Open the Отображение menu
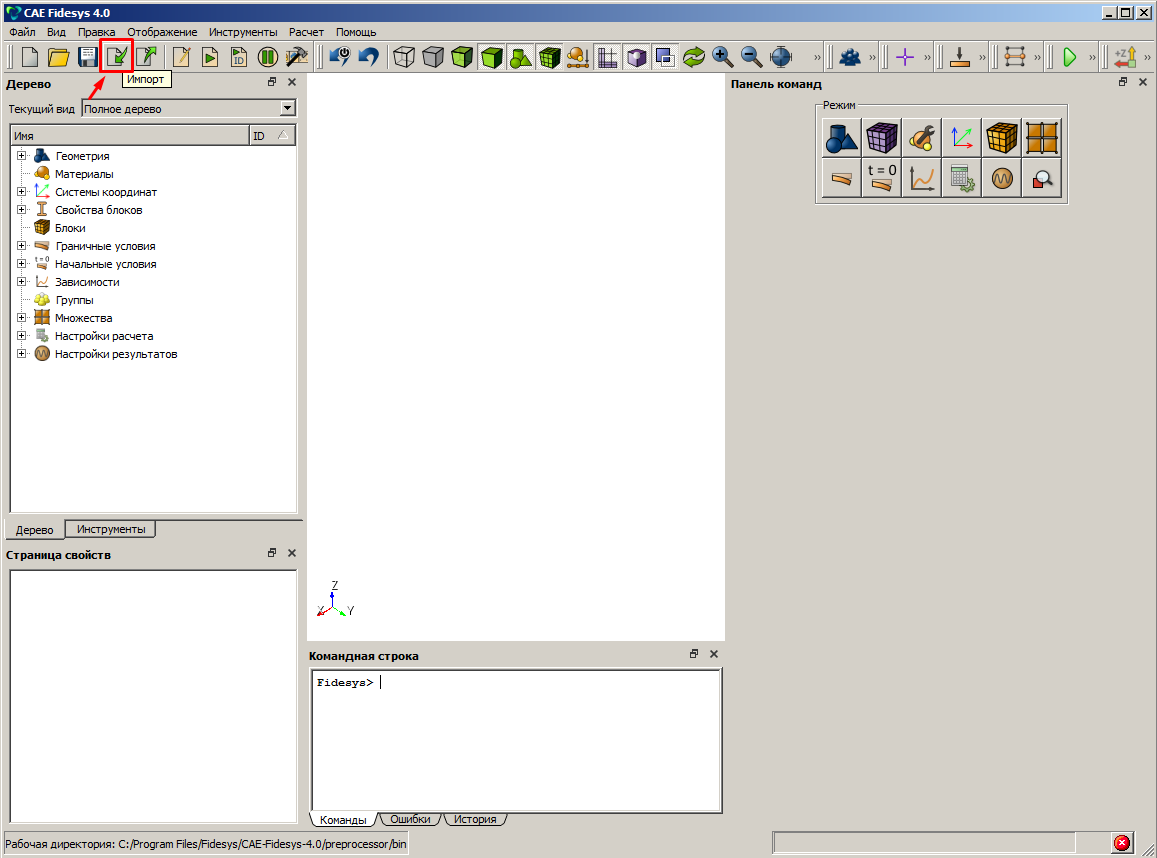The height and width of the screenshot is (858, 1157). point(162,32)
